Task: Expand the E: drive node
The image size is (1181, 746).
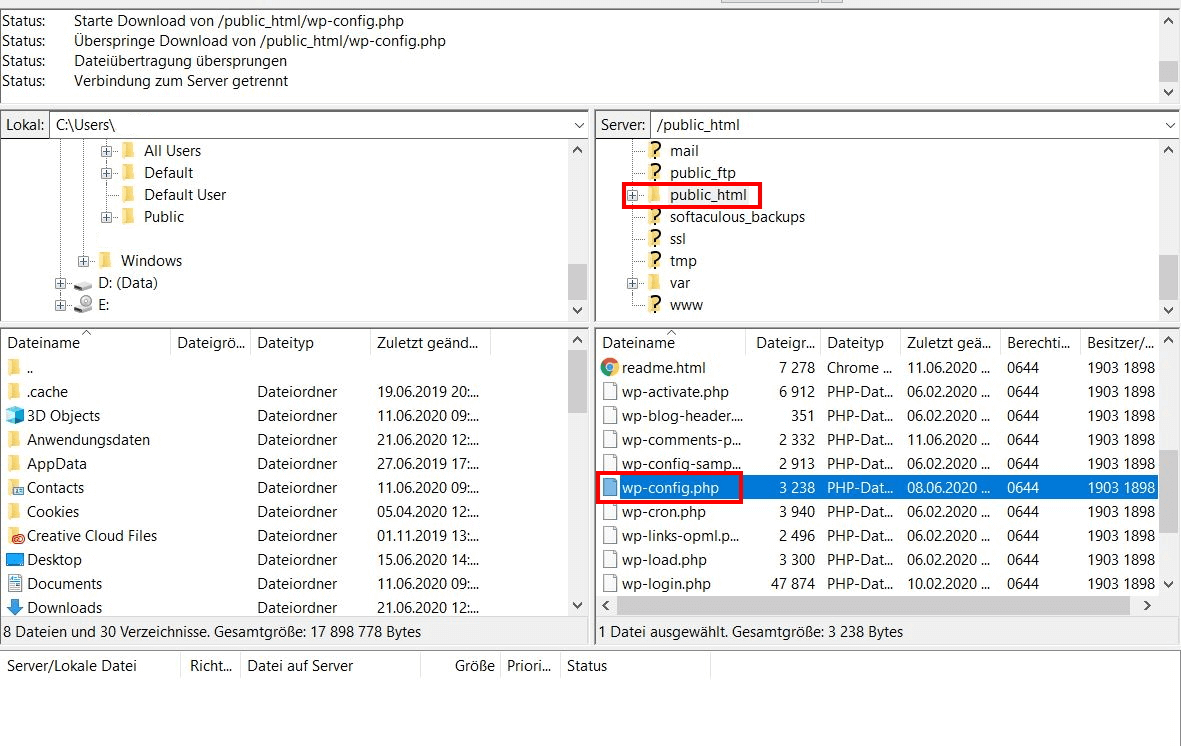Action: click(x=60, y=305)
